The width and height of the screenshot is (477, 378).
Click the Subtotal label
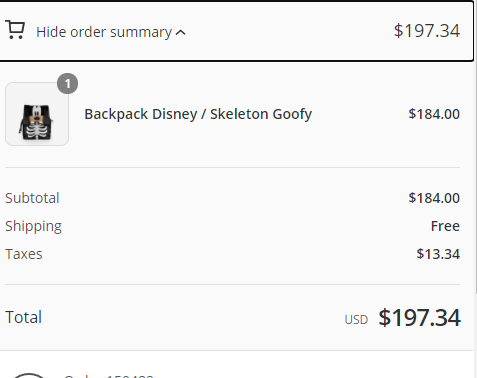click(x=32, y=198)
